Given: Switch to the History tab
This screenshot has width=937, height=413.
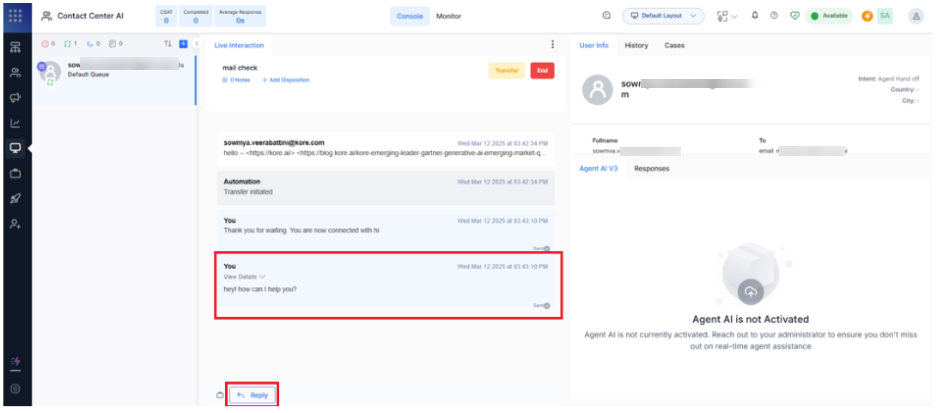Looking at the screenshot, I should [x=636, y=45].
